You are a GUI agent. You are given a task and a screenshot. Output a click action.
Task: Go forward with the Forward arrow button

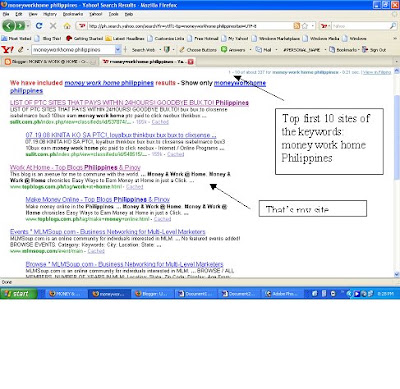[x=20, y=26]
